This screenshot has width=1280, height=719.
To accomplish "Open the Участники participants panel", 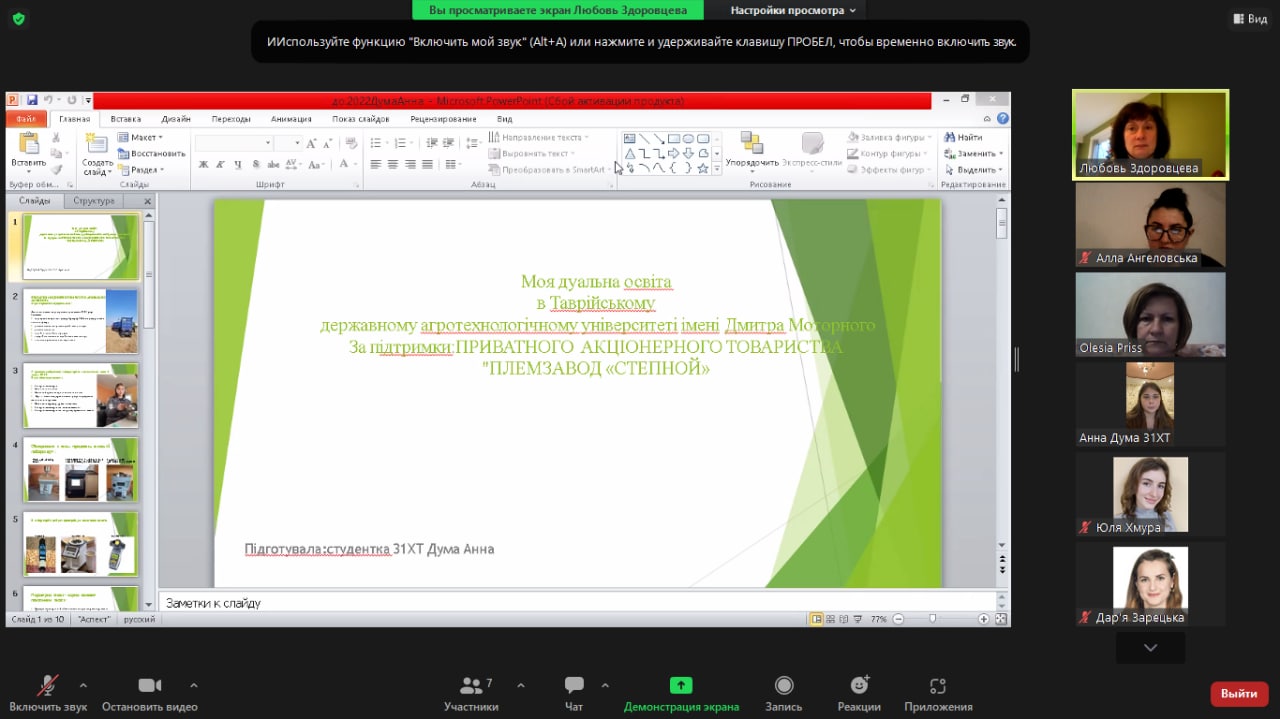I will [471, 693].
